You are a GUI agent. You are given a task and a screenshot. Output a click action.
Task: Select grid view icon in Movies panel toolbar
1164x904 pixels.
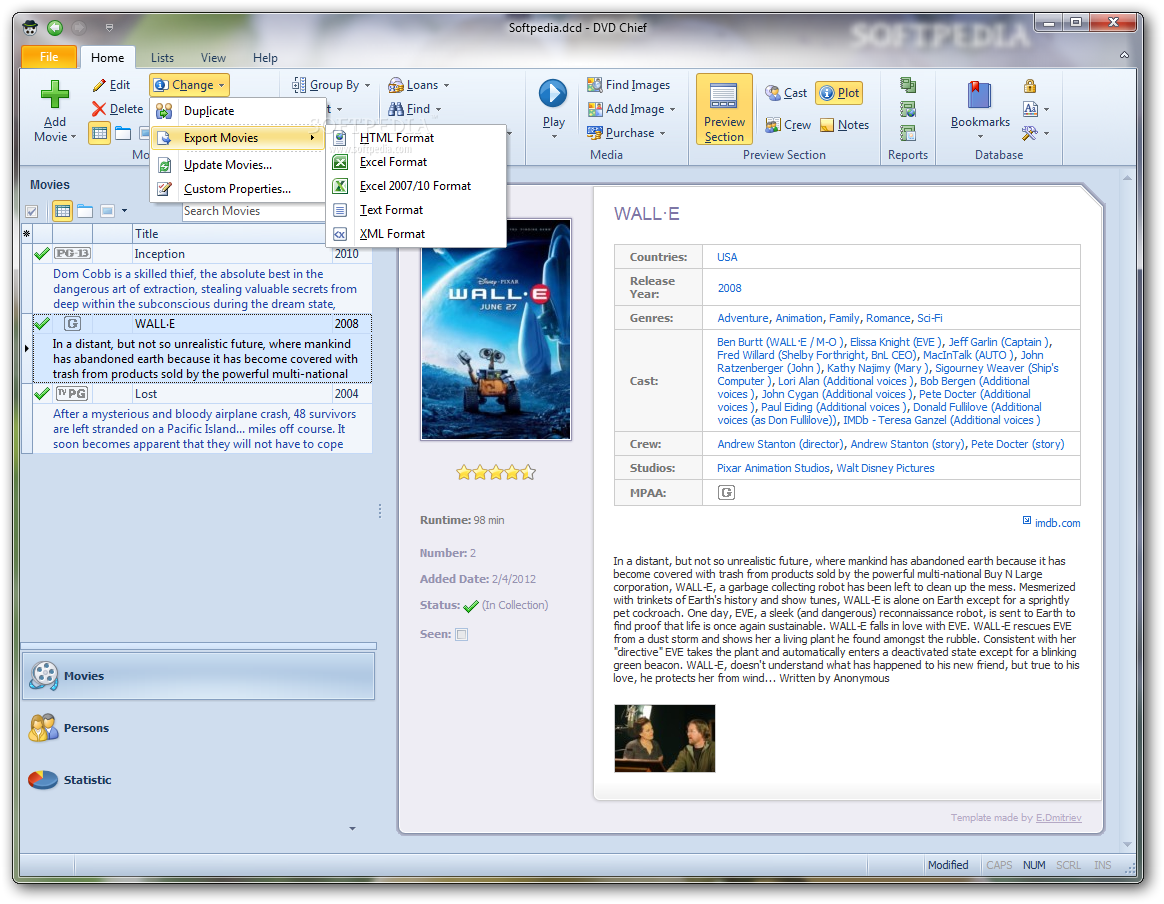62,211
